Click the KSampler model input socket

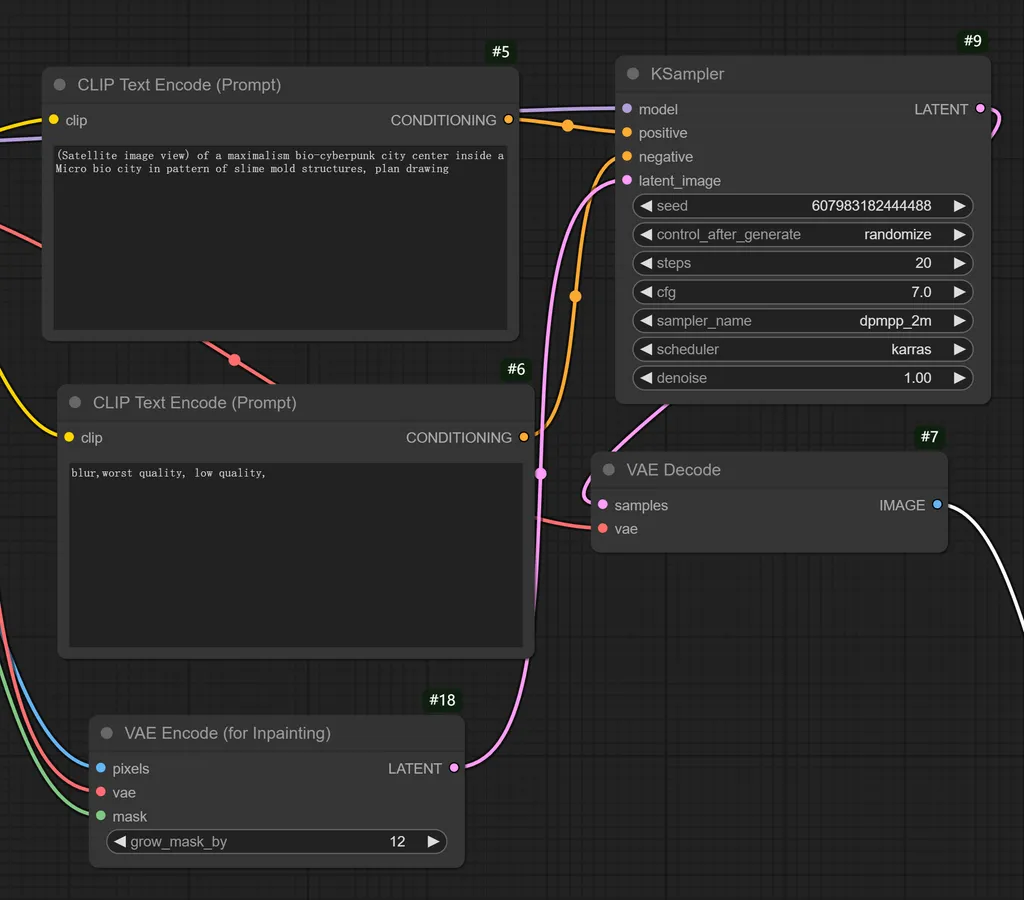click(627, 108)
